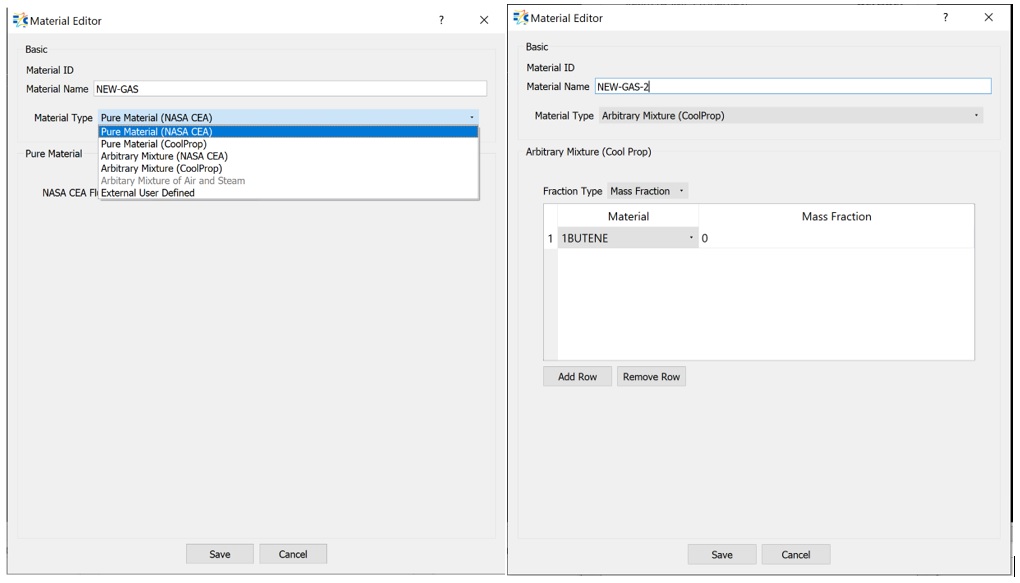Viewport: 1020px width, 583px height.
Task: Cancel the NEW-GAS material dialog
Action: tap(293, 554)
